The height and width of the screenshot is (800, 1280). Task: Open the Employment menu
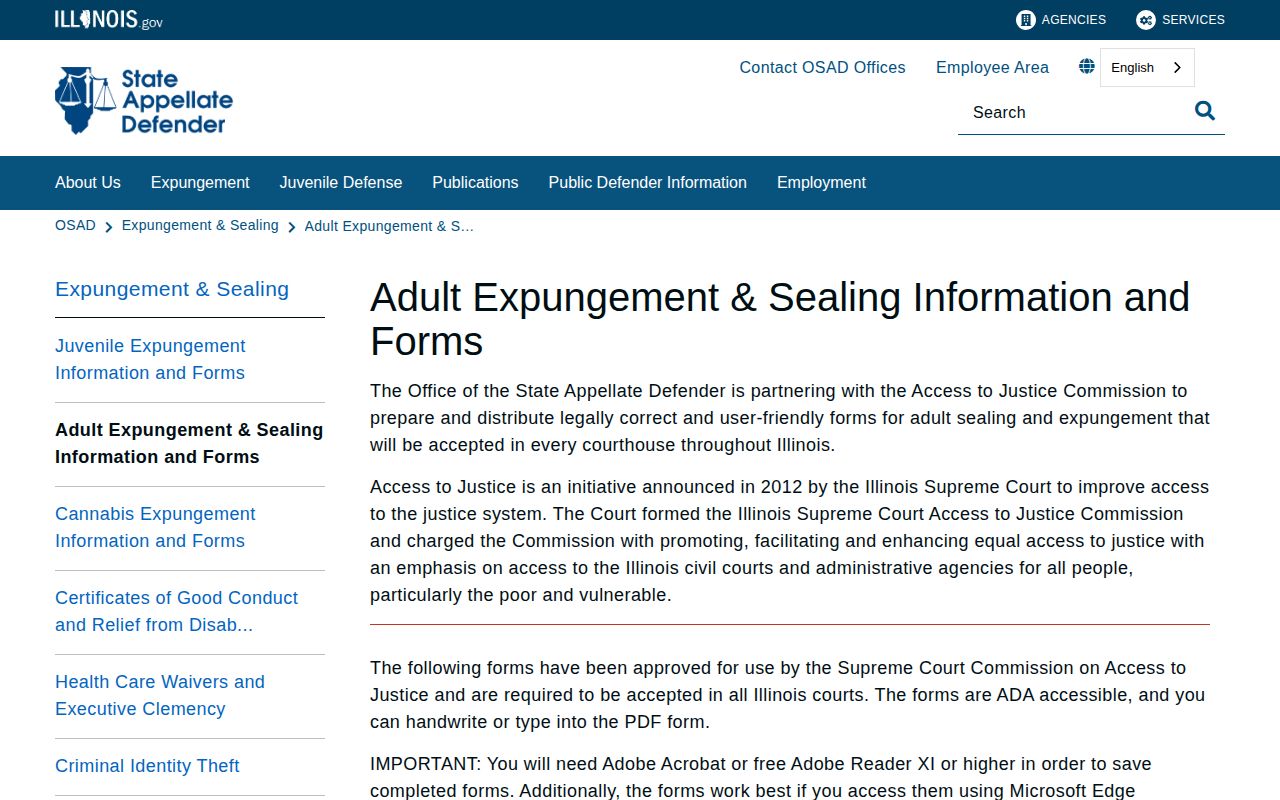pyautogui.click(x=821, y=182)
